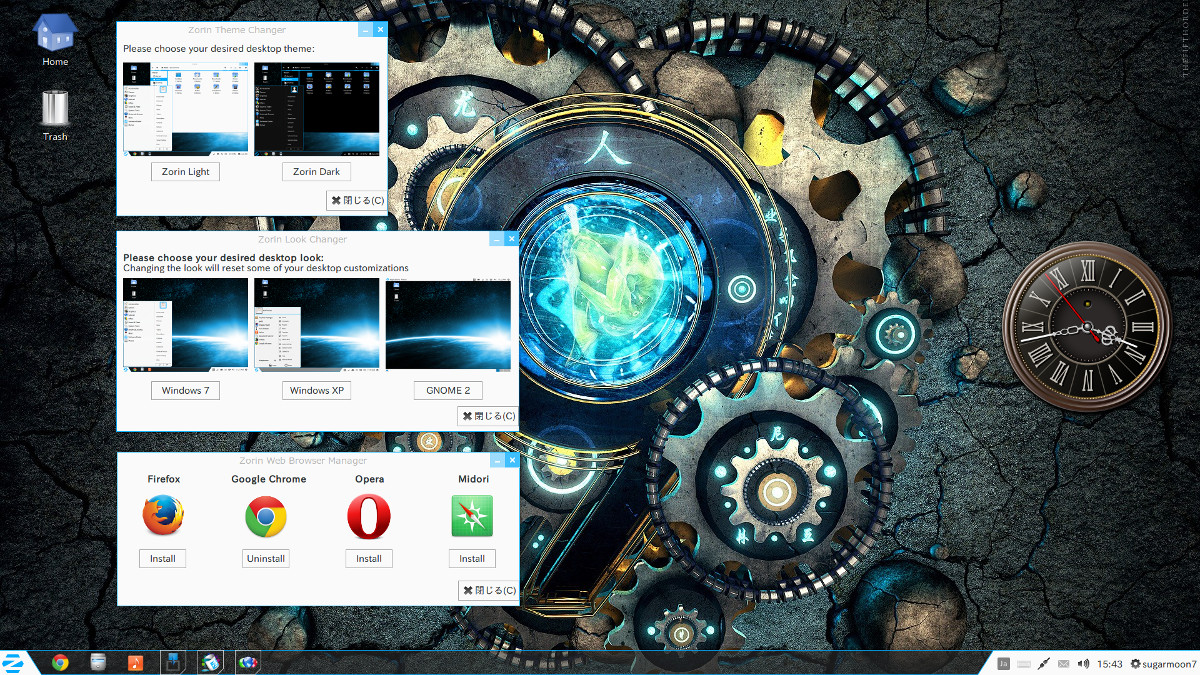Switch to Zorin Theme Changer taskbar item
The width and height of the screenshot is (1200, 675).
click(210, 662)
